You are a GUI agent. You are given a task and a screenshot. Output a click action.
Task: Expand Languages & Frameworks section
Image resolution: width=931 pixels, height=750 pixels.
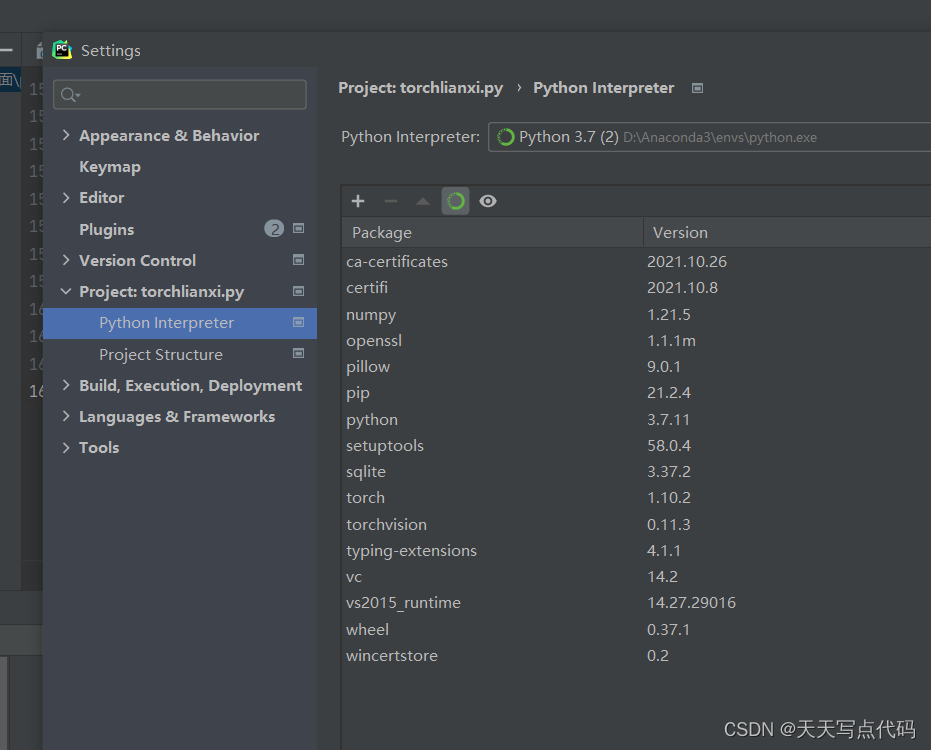tap(66, 416)
